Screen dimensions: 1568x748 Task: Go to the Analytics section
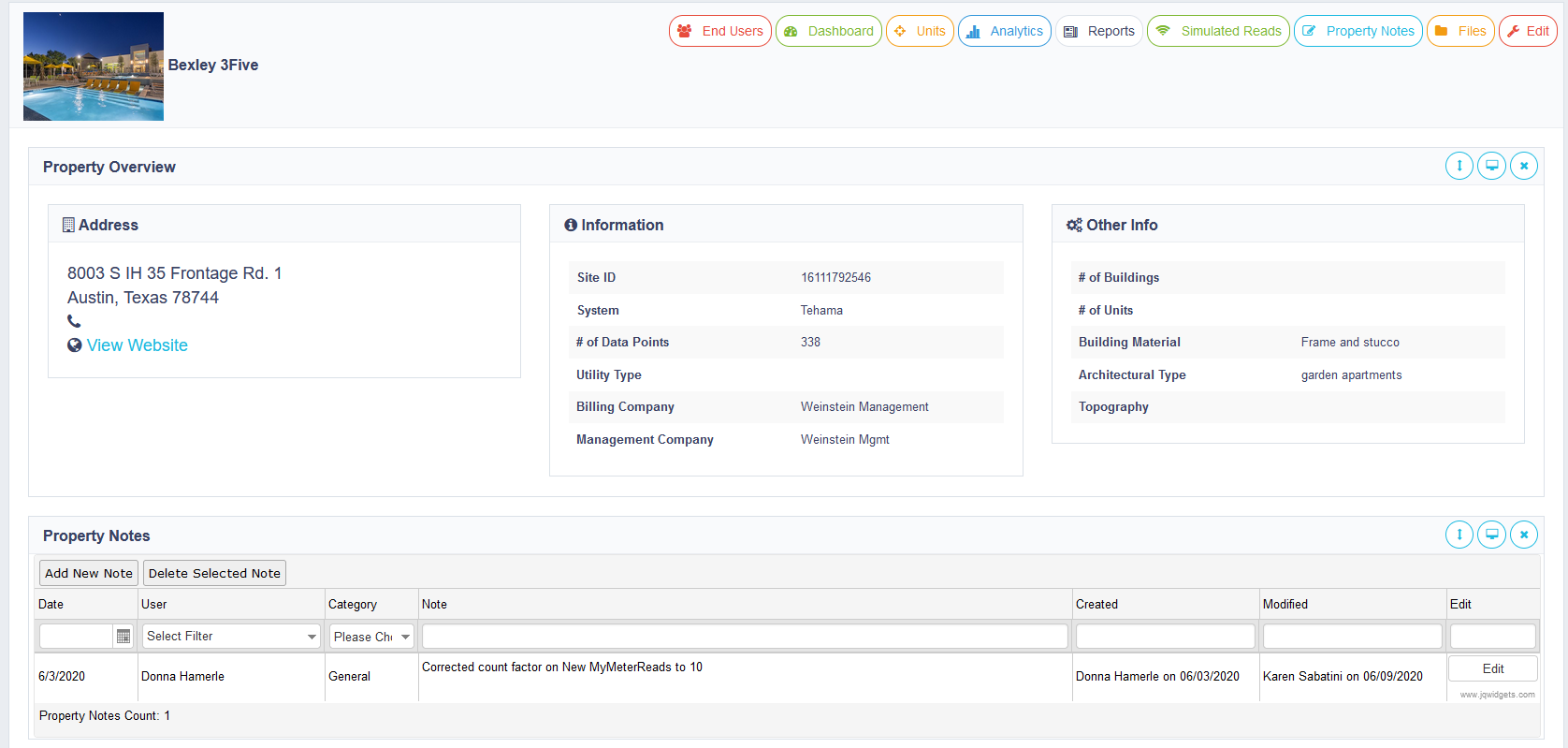click(1004, 31)
